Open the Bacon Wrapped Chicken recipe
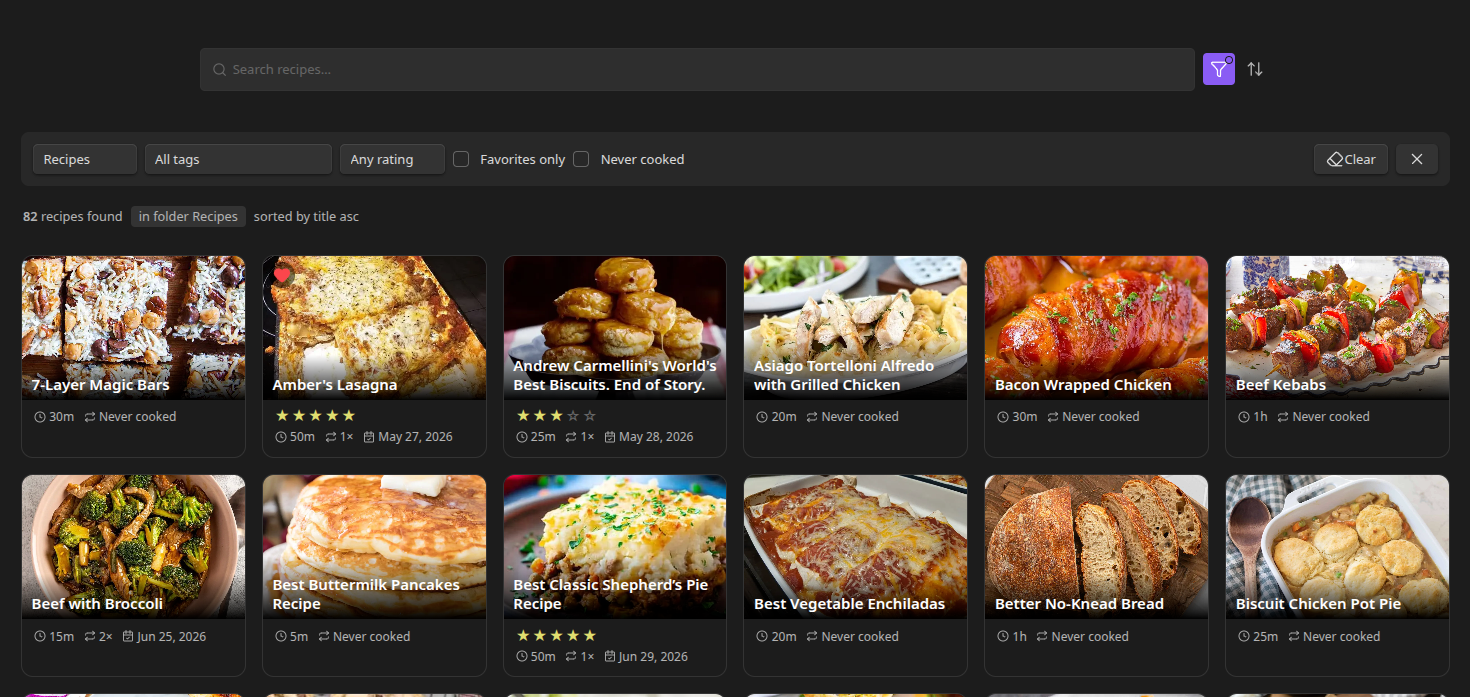The image size is (1470, 697). 1097,357
